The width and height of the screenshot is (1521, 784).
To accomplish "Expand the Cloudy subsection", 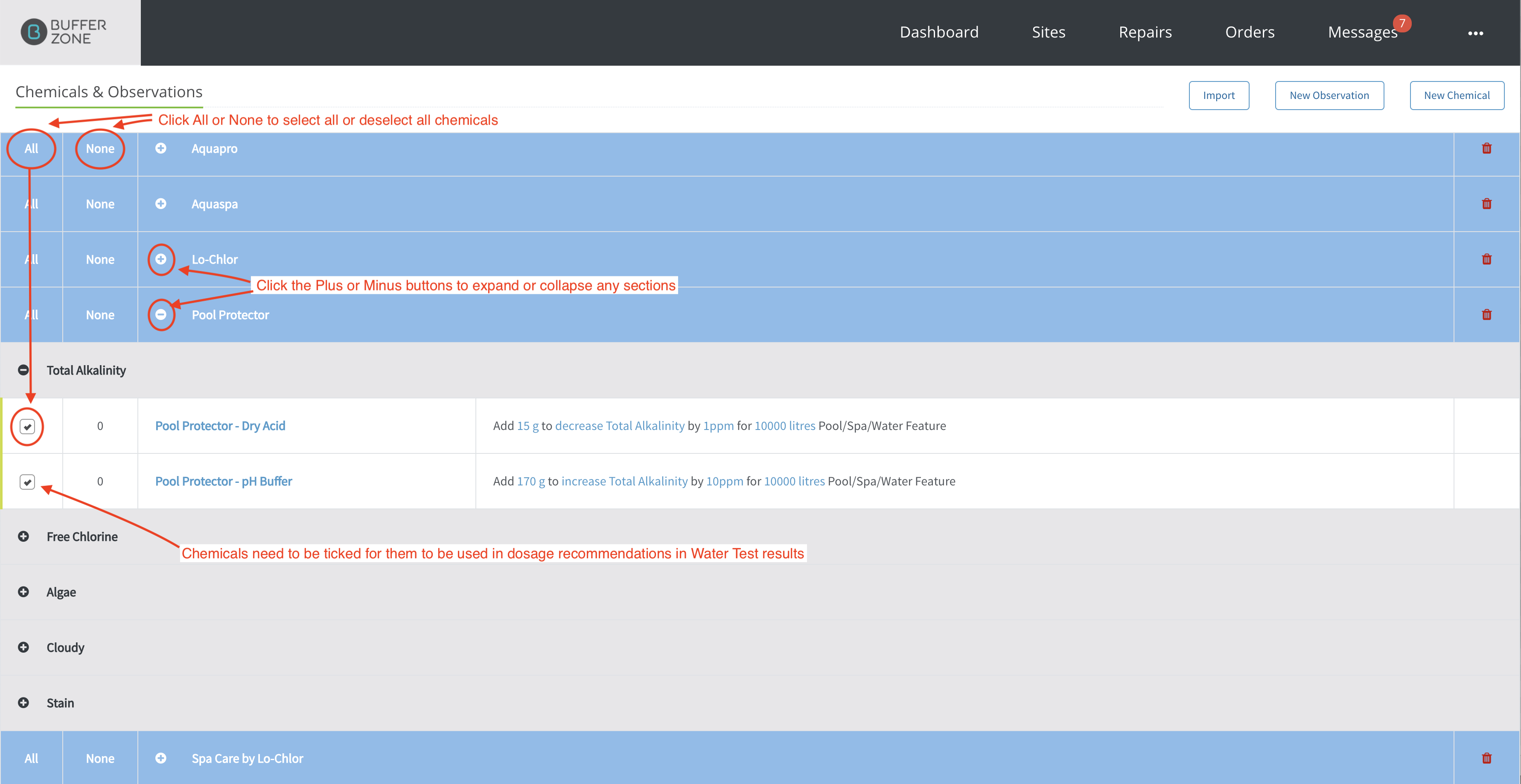I will 23,648.
